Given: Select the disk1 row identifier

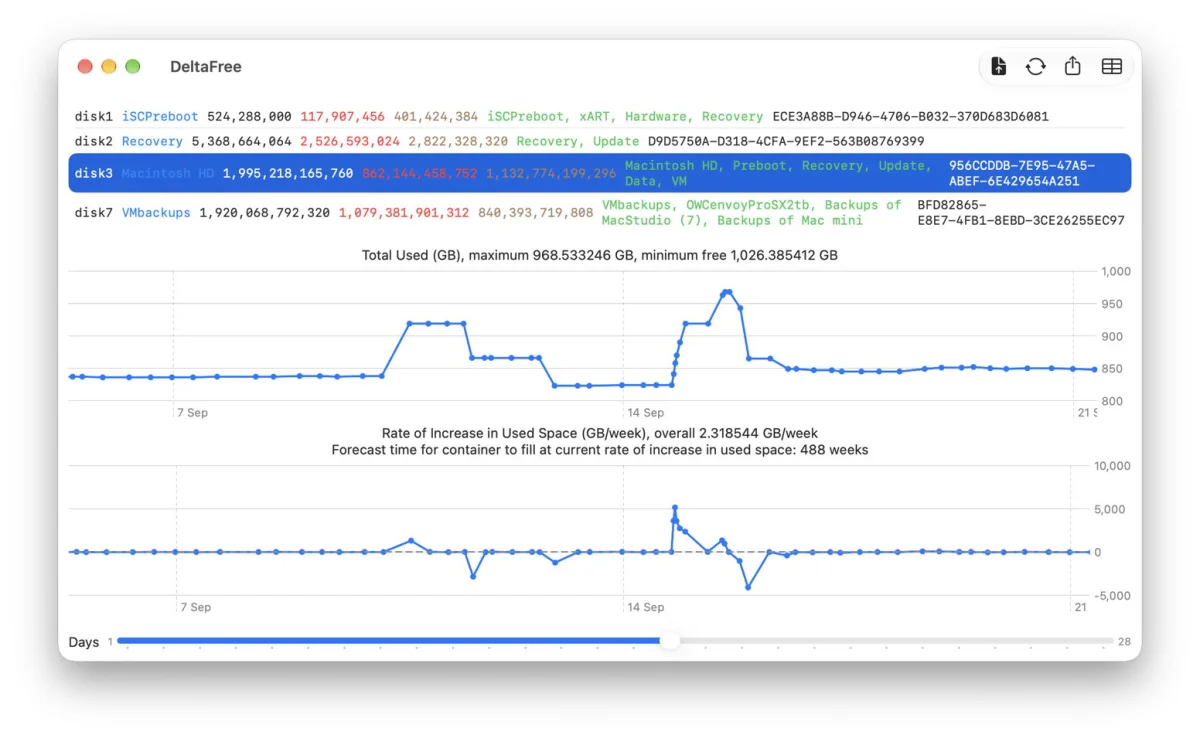Looking at the screenshot, I should coord(93,117).
